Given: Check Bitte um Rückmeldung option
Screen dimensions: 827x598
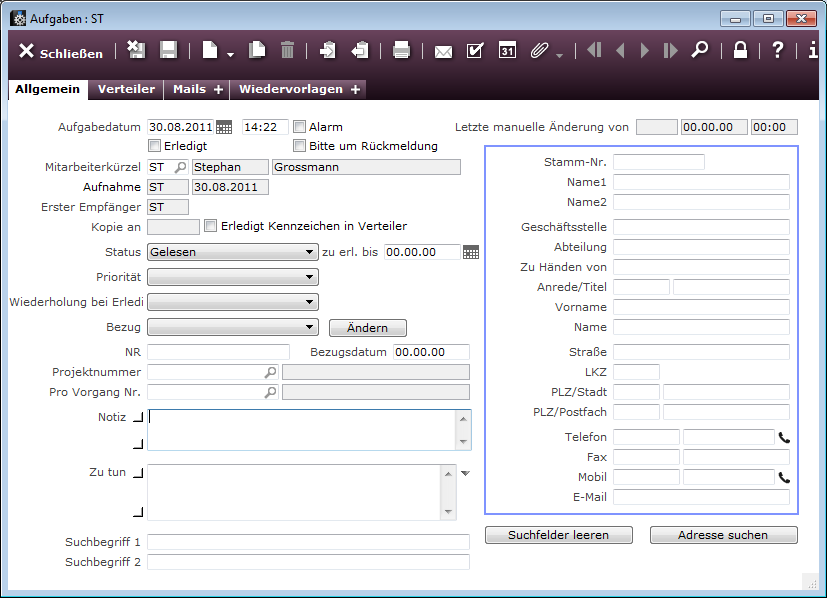Looking at the screenshot, I should click(300, 146).
